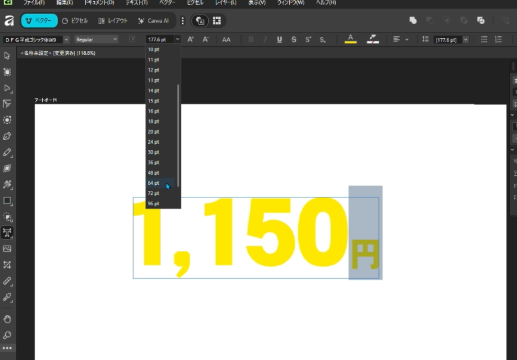
Task: Toggle bulleted list
Action: point(484,39)
